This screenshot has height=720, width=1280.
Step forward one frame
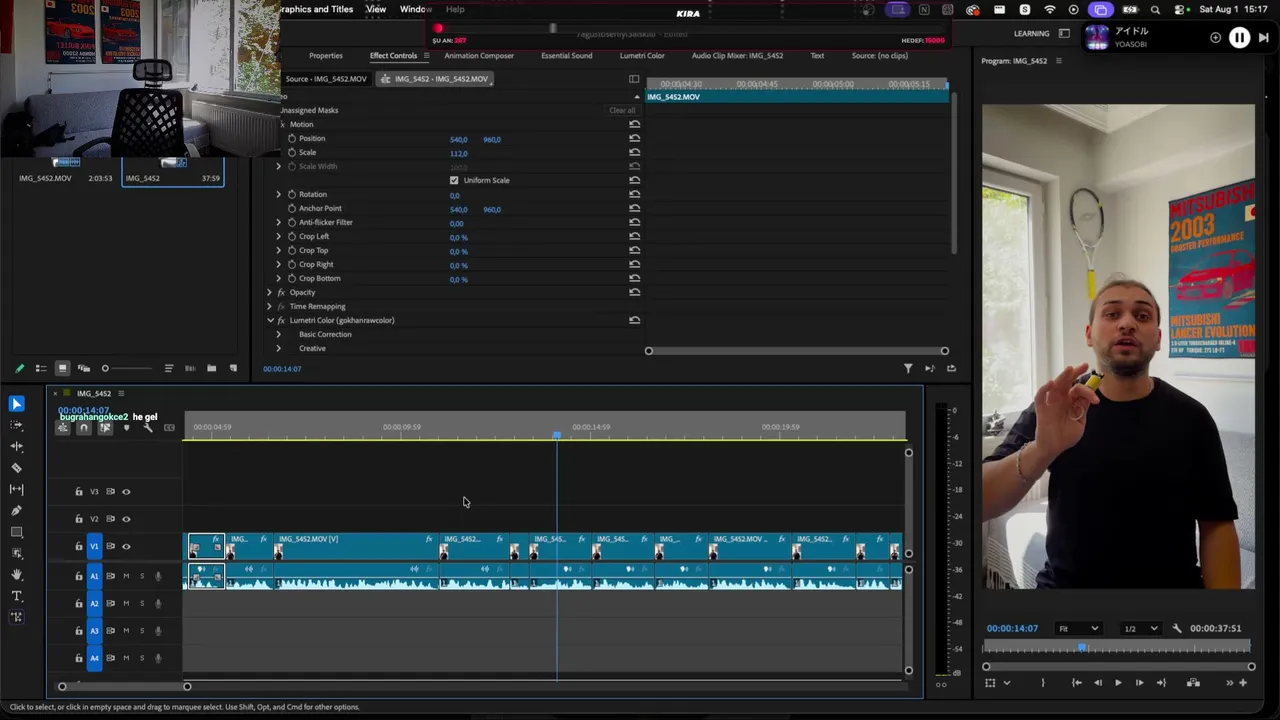pos(1139,683)
